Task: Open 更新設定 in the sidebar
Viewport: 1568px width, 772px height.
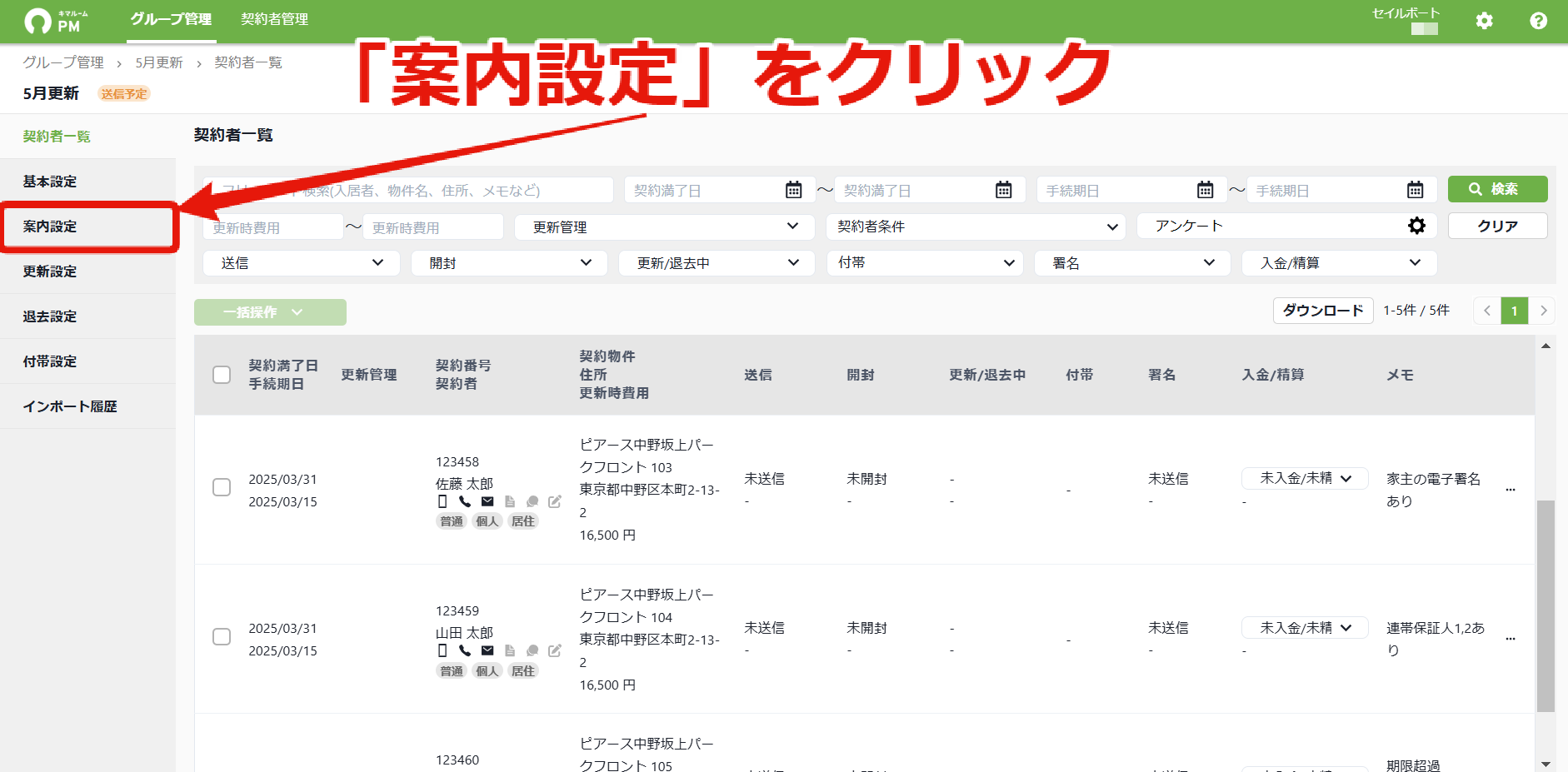Action: pos(87,271)
